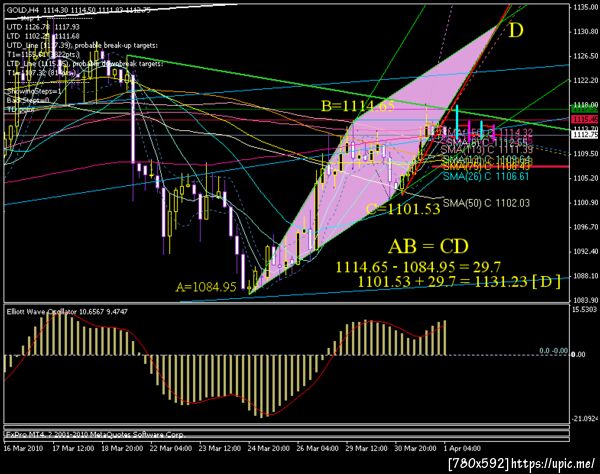The width and height of the screenshot is (600, 474).
Task: Select the UTD 1126.78 1117.93 line
Action: (43, 27)
